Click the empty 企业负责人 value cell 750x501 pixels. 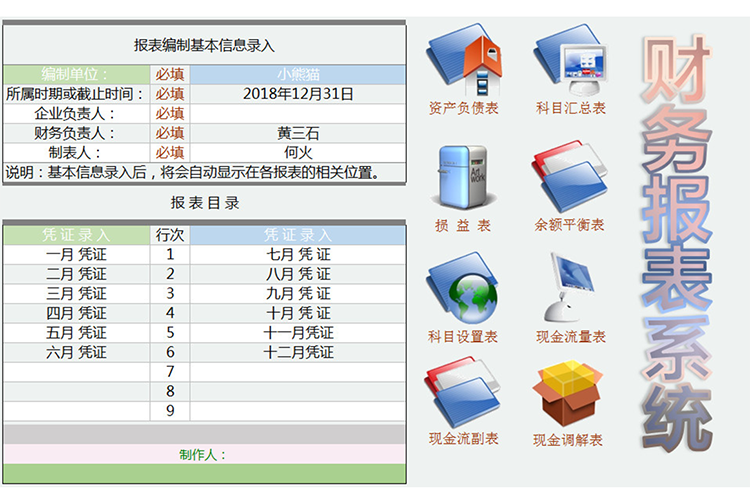298,113
